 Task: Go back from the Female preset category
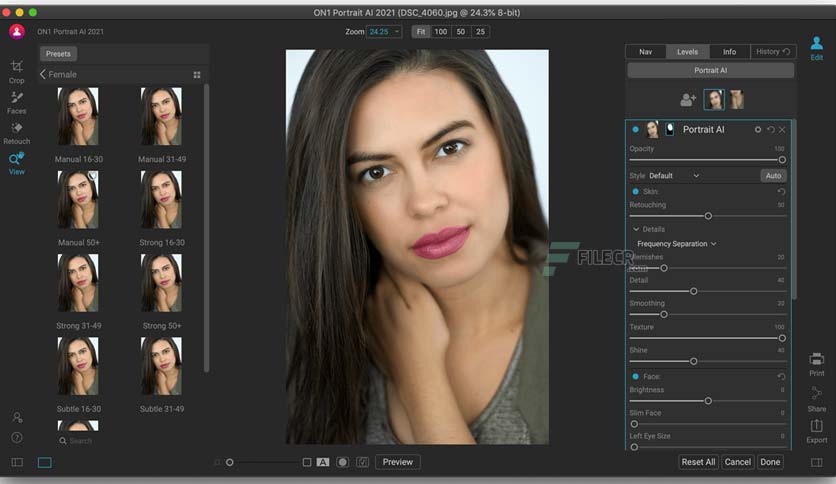click(x=43, y=75)
